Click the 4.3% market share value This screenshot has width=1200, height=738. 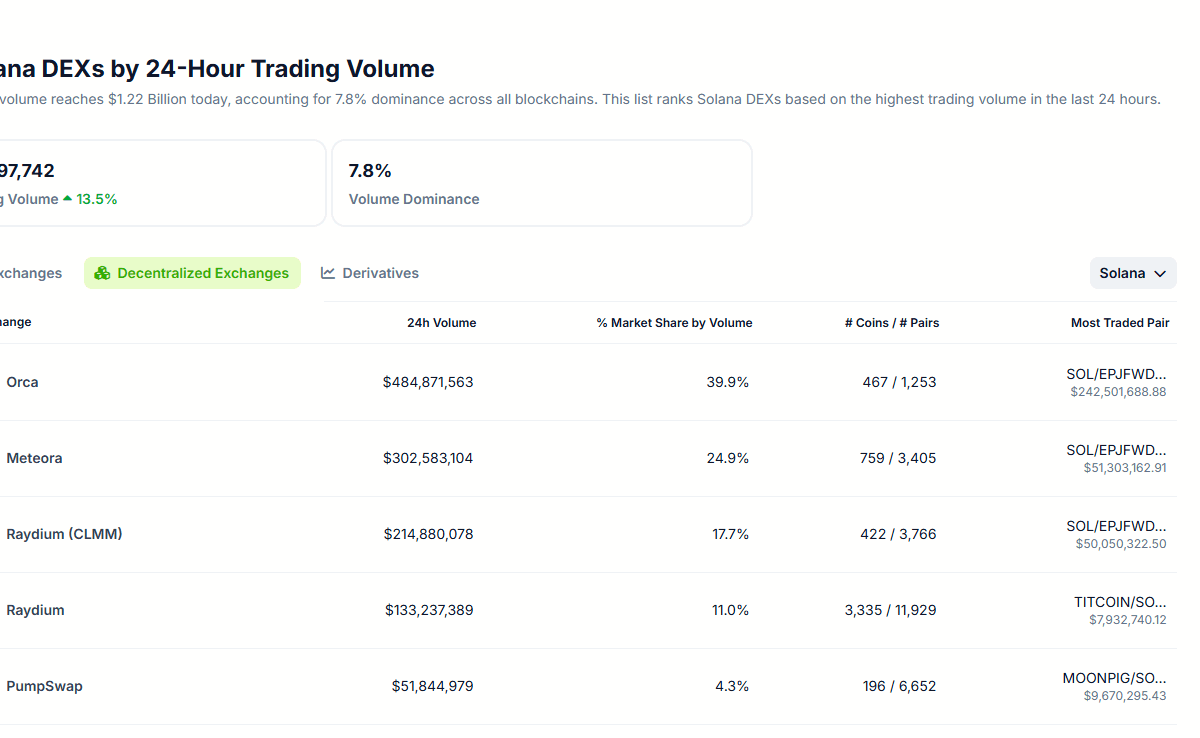734,686
